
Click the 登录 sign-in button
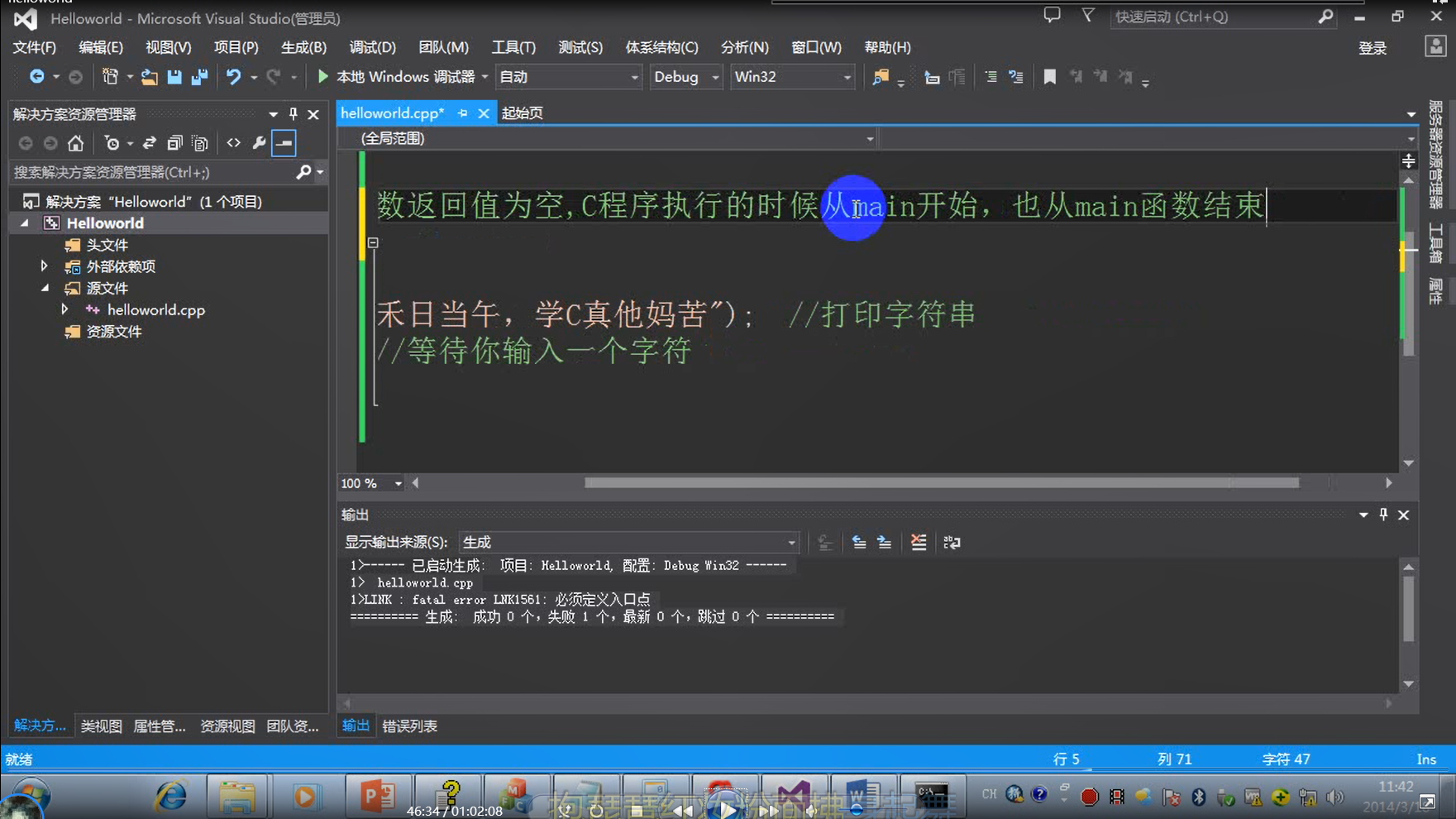pyautogui.click(x=1372, y=47)
